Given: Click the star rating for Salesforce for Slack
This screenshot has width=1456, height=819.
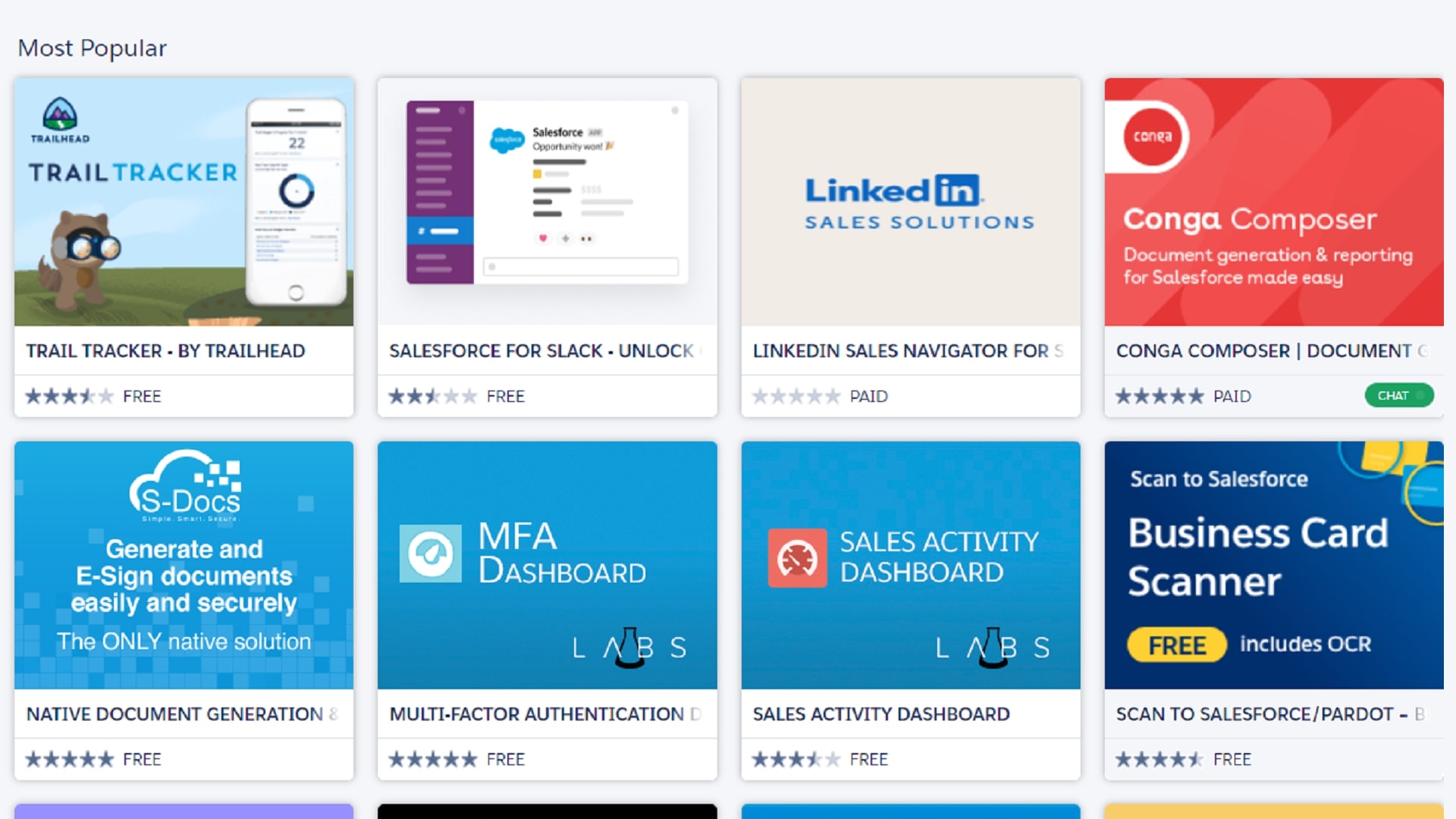Looking at the screenshot, I should 432,396.
